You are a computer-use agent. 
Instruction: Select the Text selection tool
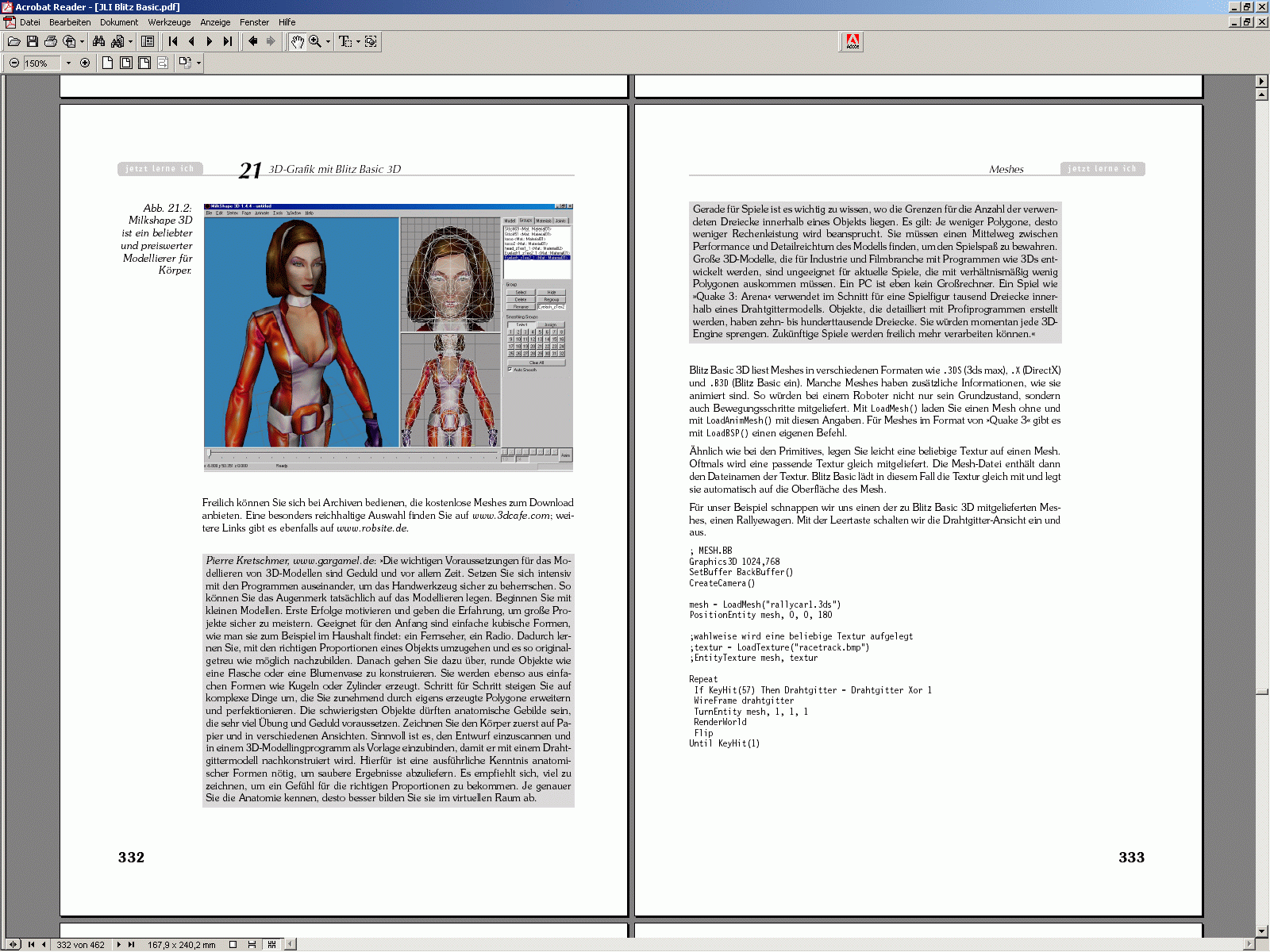[345, 41]
